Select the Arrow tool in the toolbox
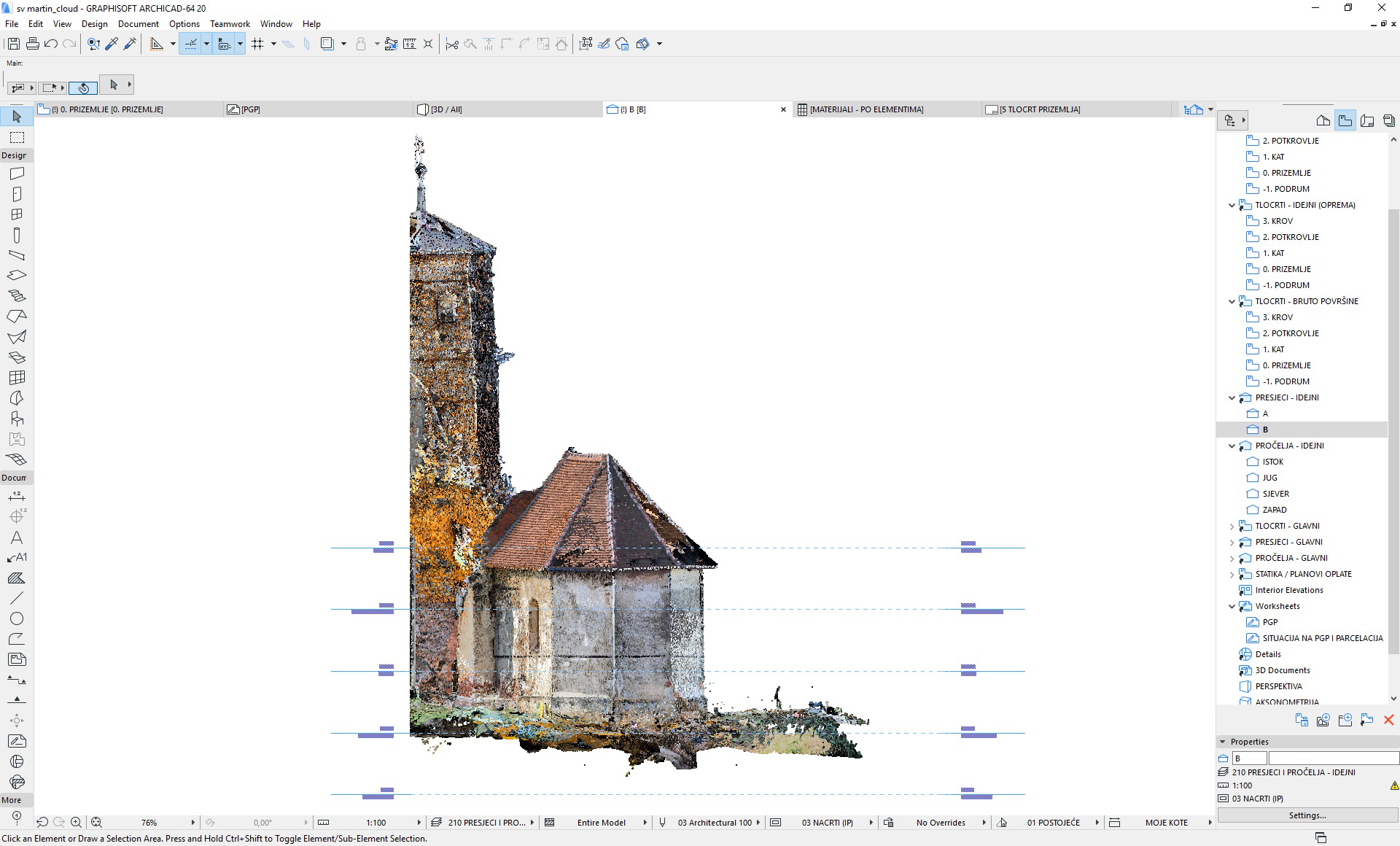 point(17,117)
